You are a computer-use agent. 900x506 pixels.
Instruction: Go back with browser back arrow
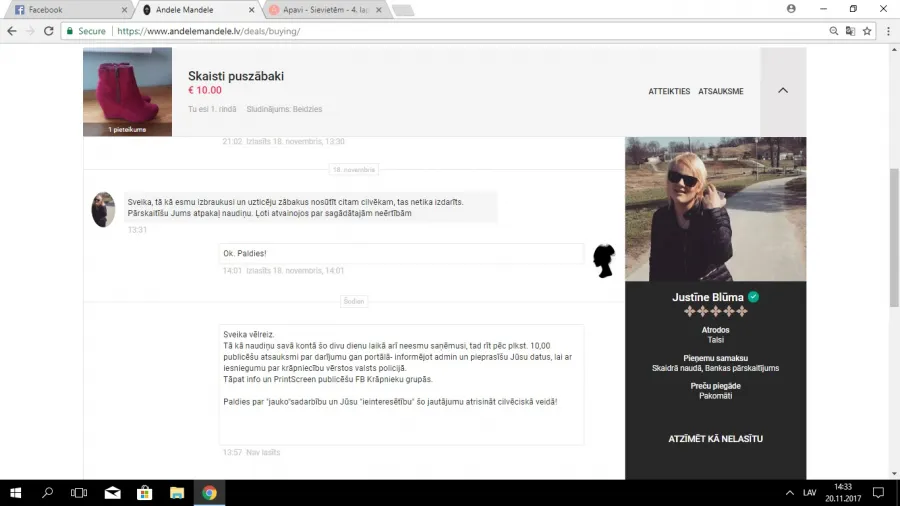pyautogui.click(x=12, y=31)
